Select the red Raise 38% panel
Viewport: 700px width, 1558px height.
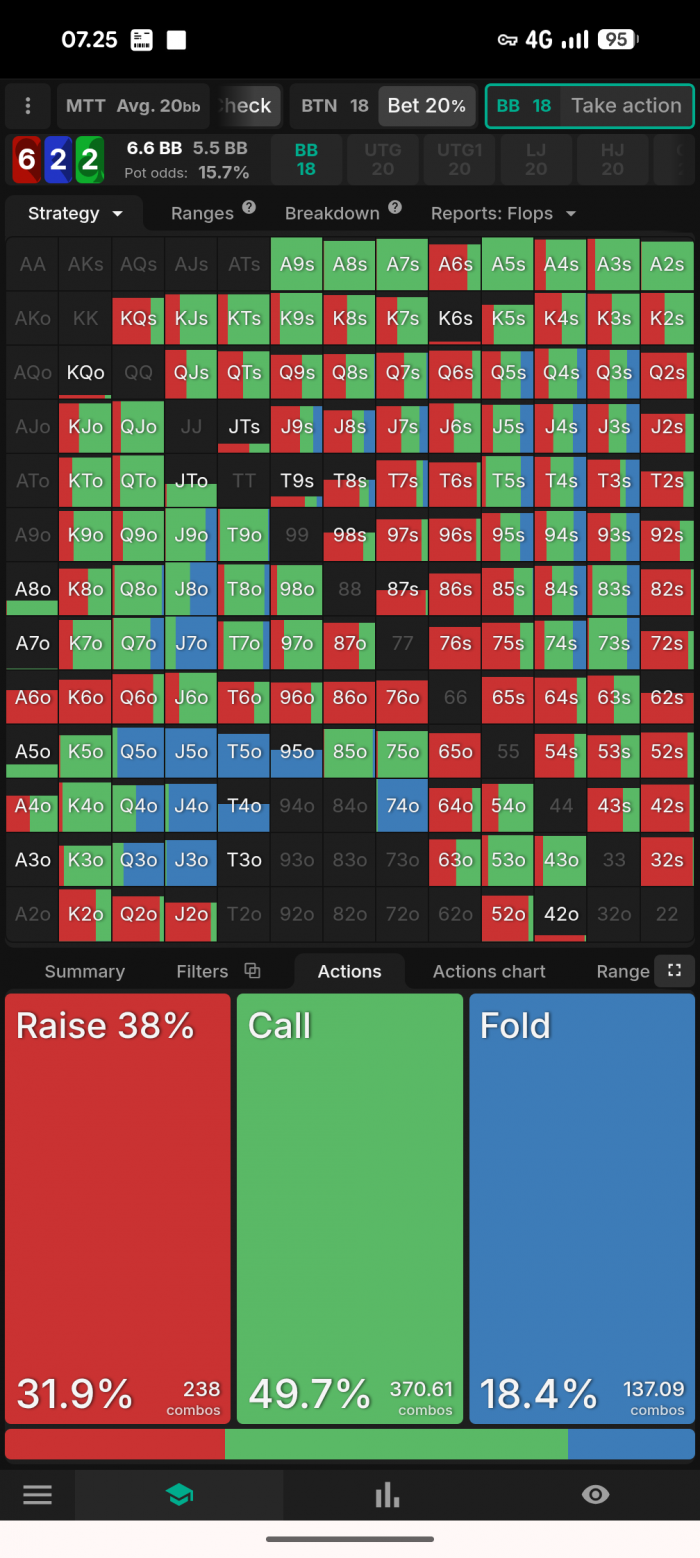click(118, 1208)
